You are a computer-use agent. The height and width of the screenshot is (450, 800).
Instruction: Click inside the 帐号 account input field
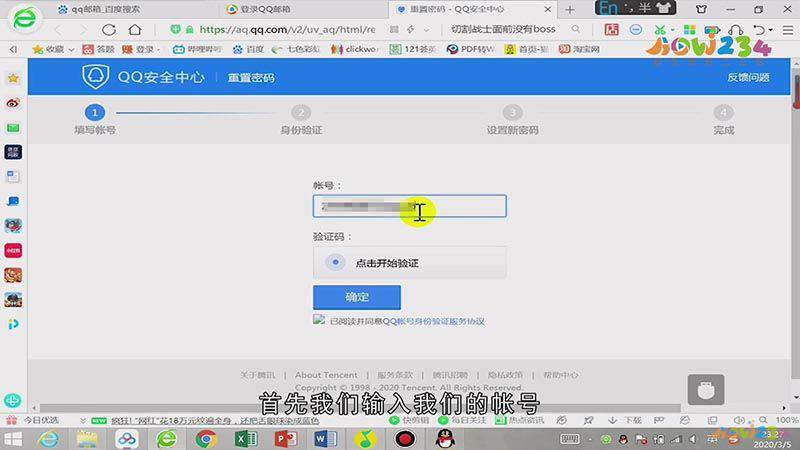coord(410,206)
